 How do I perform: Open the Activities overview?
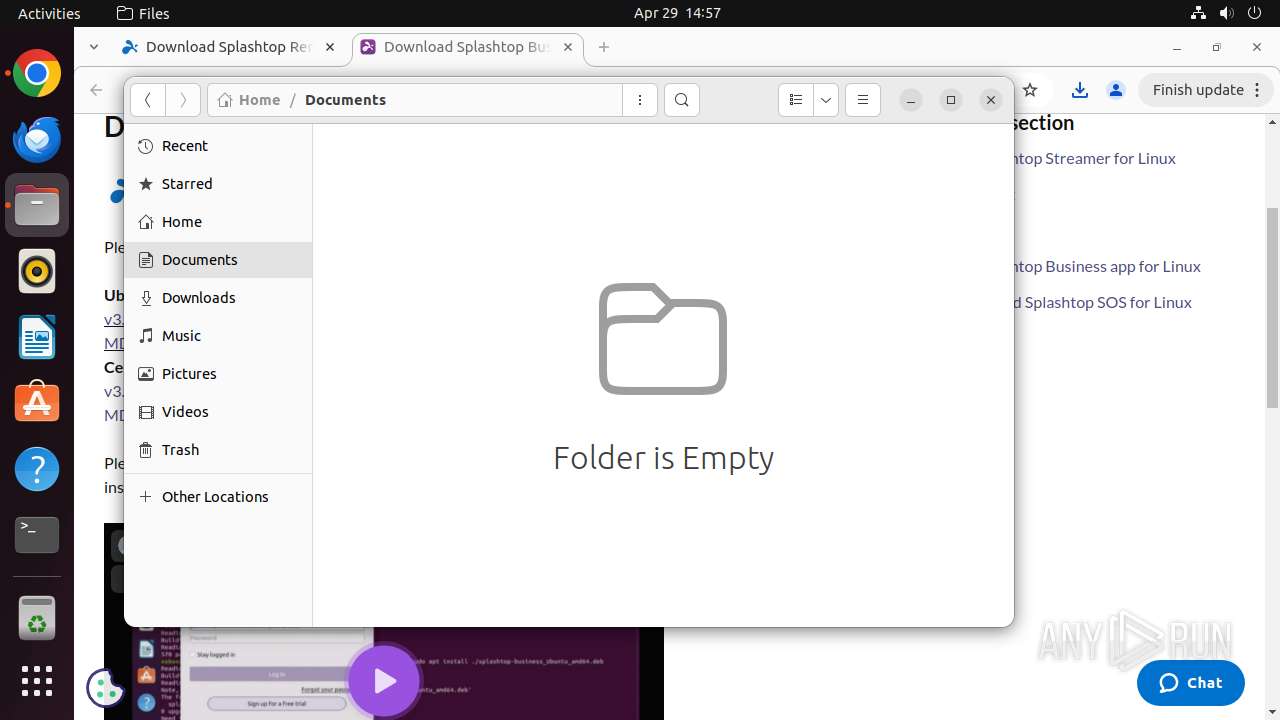point(49,13)
